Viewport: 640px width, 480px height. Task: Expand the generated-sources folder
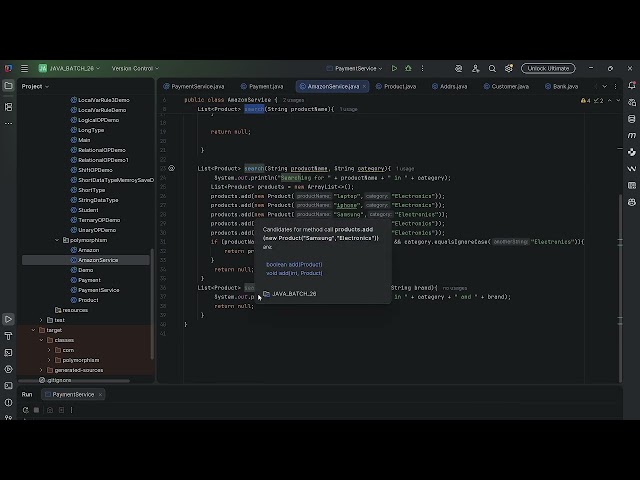pyautogui.click(x=41, y=370)
